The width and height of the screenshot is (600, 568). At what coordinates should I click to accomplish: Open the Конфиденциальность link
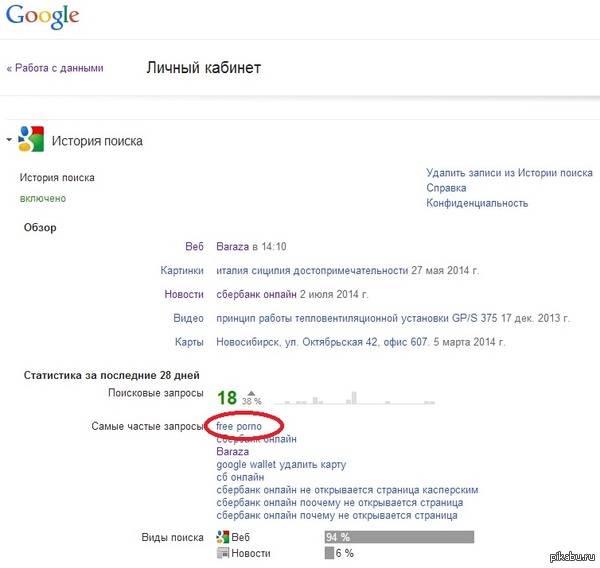pyautogui.click(x=477, y=203)
